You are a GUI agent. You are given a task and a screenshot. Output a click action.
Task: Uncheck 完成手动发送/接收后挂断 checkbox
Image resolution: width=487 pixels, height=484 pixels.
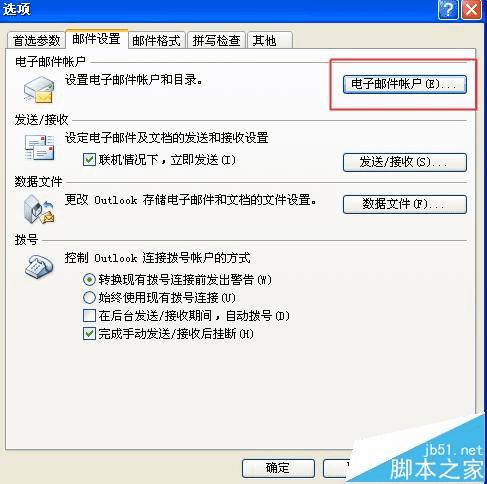(89, 334)
